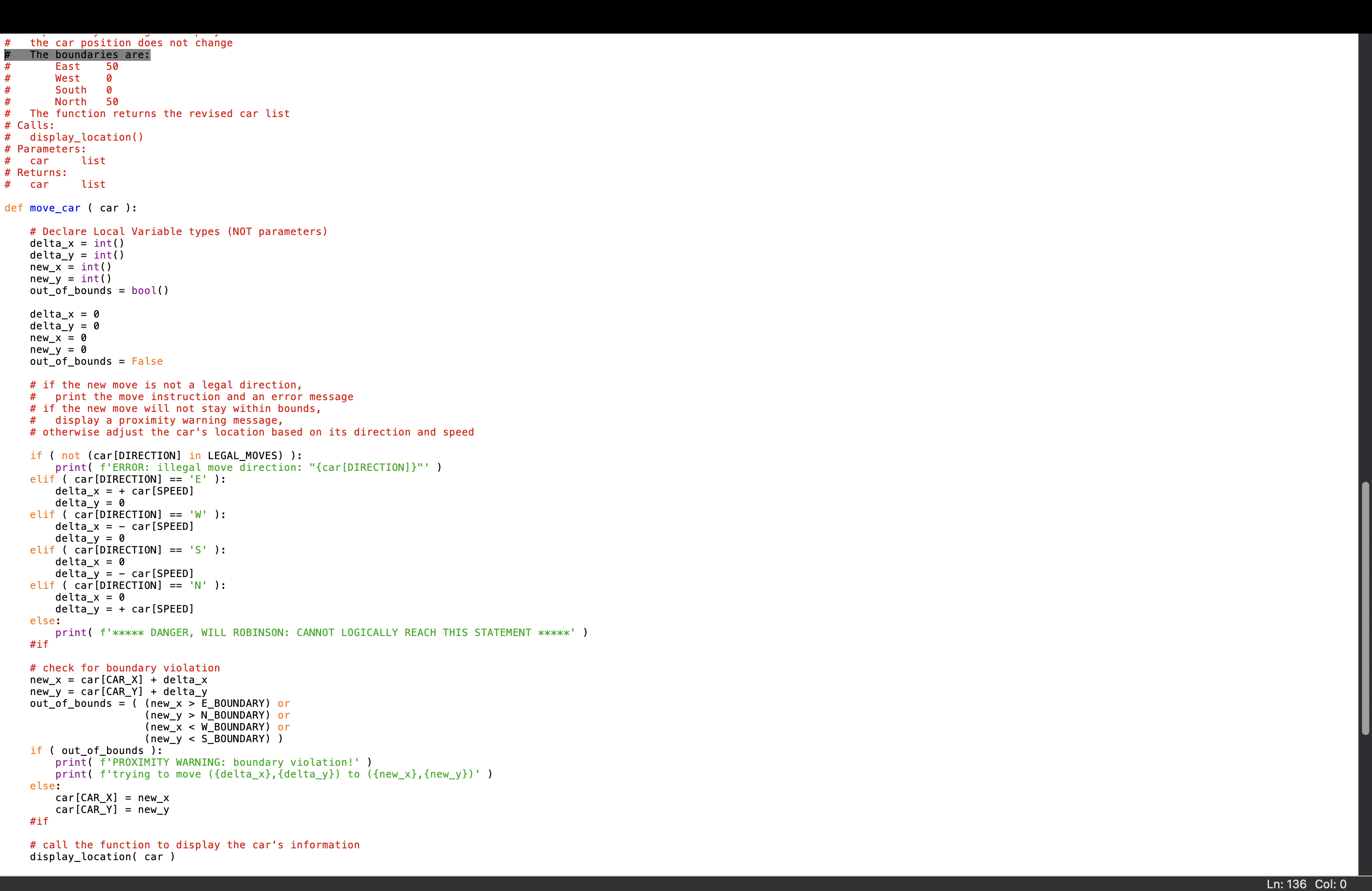Click the LEGAL_MOVES identifier in if statement
Screen dimensions: 1372x891
tap(242, 456)
